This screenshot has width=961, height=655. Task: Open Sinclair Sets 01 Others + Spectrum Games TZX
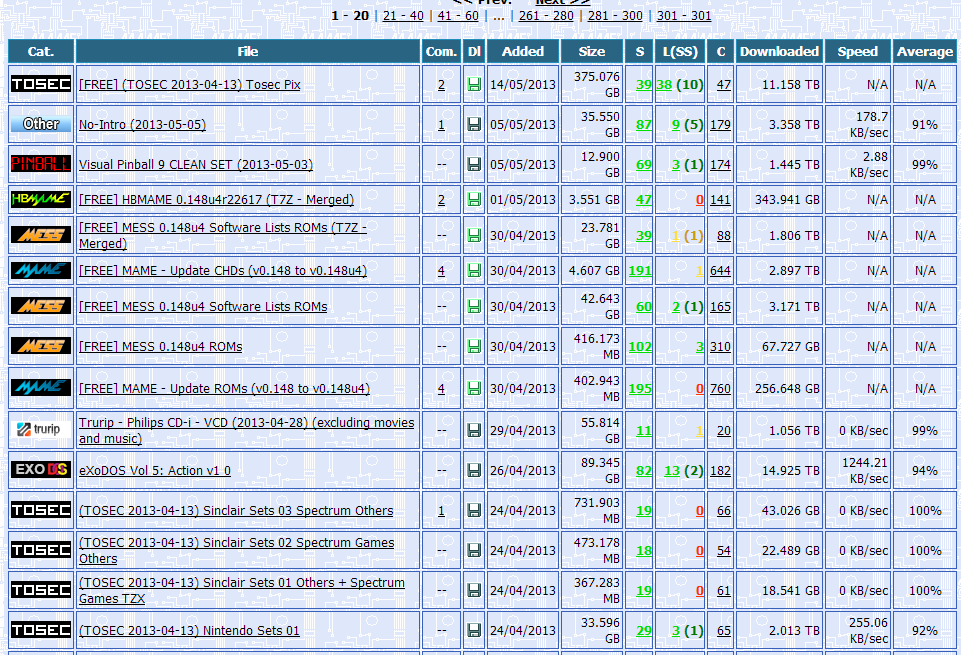click(x=241, y=590)
